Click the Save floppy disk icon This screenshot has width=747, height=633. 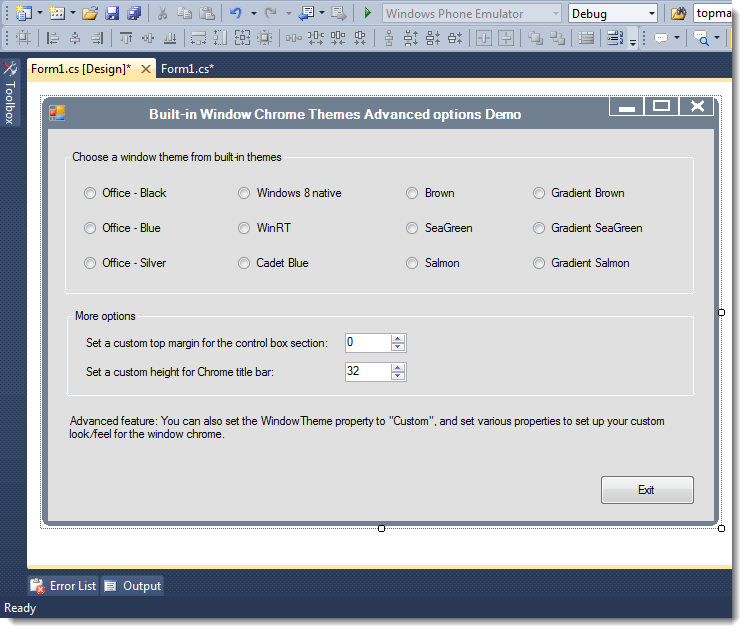click(112, 13)
